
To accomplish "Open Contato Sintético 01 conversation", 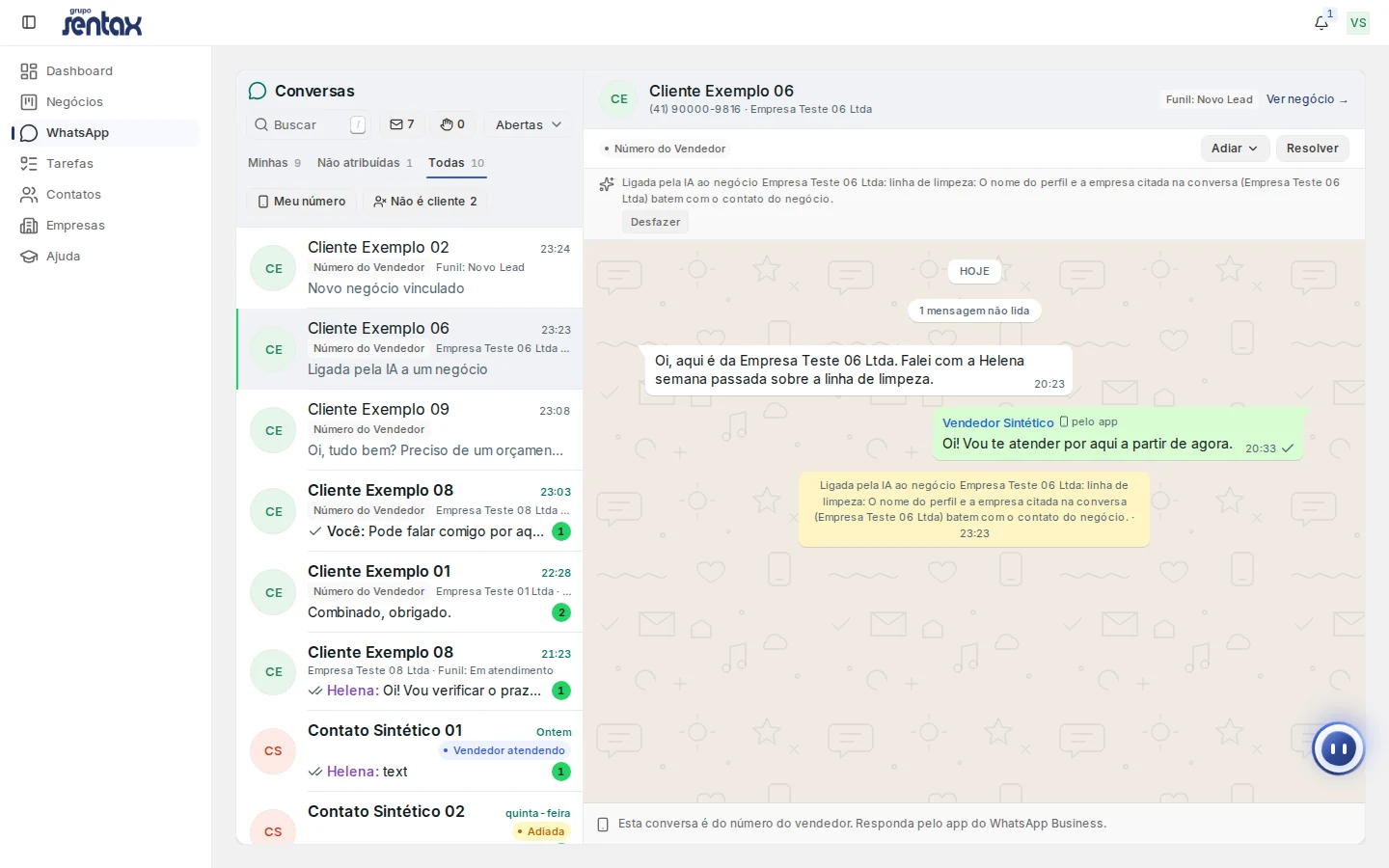I will click(410, 751).
